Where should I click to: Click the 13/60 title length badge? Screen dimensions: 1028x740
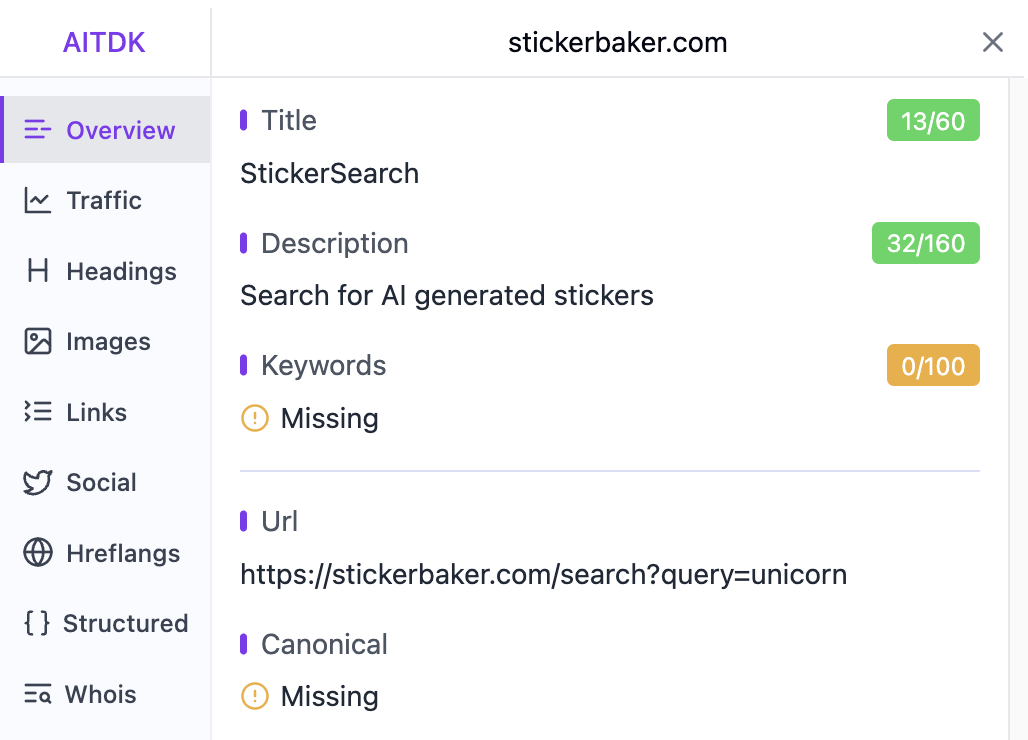click(x=932, y=121)
